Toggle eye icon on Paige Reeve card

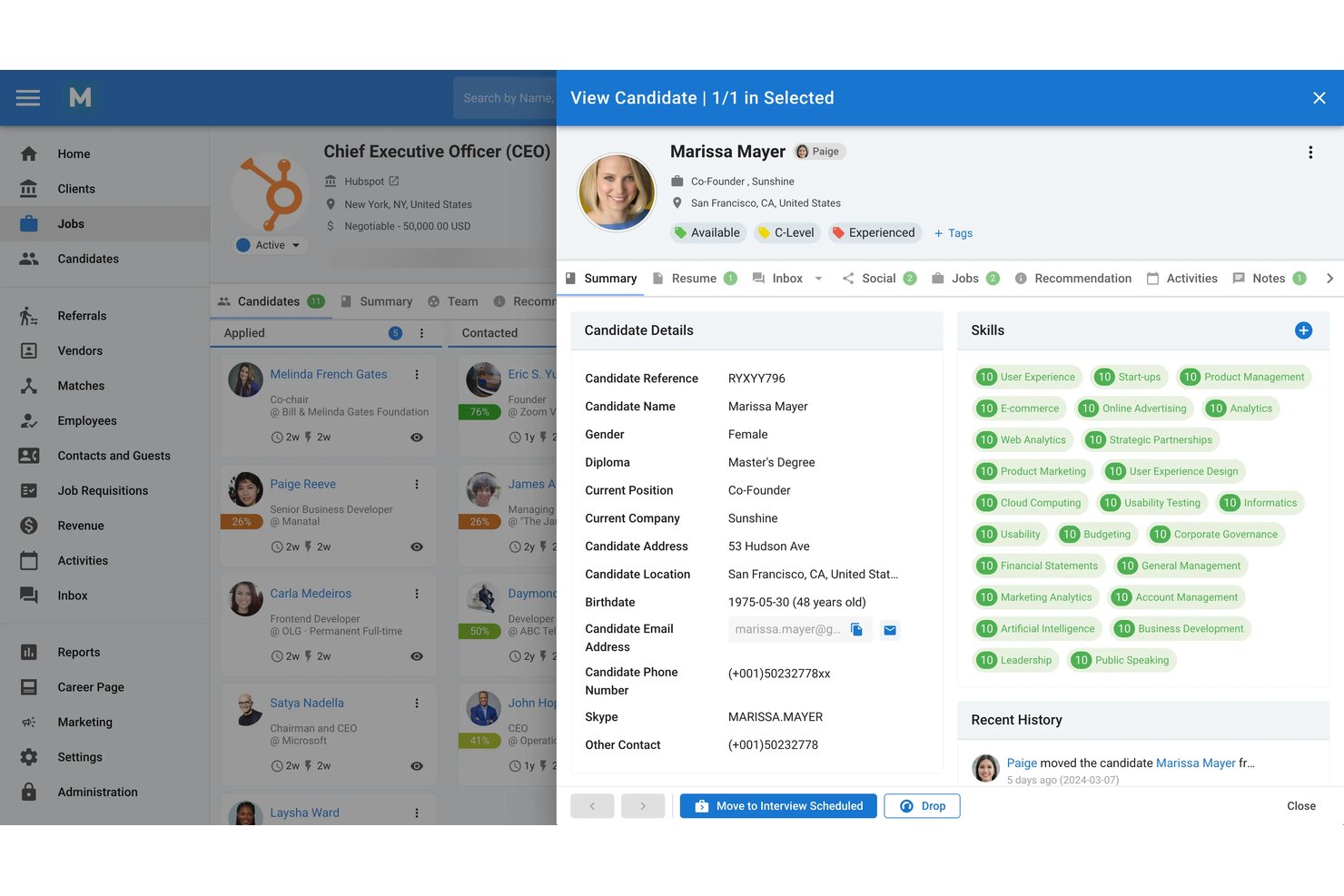coord(417,547)
